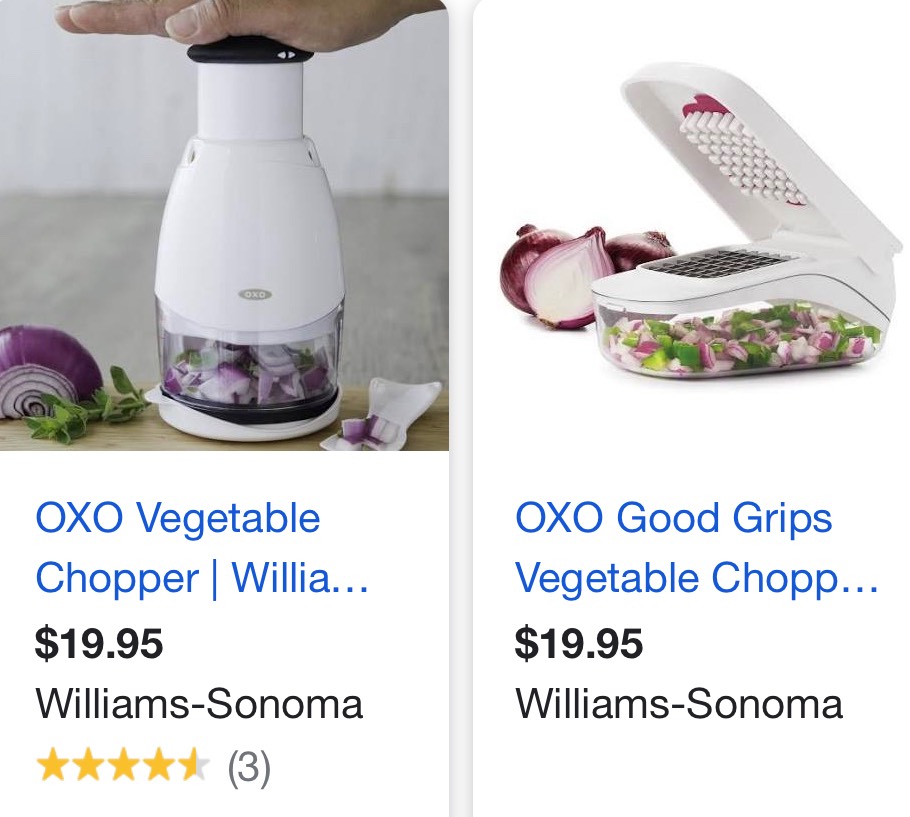Click the steel blade grid of dicer
Viewport: 910px width, 817px height.
point(709,266)
